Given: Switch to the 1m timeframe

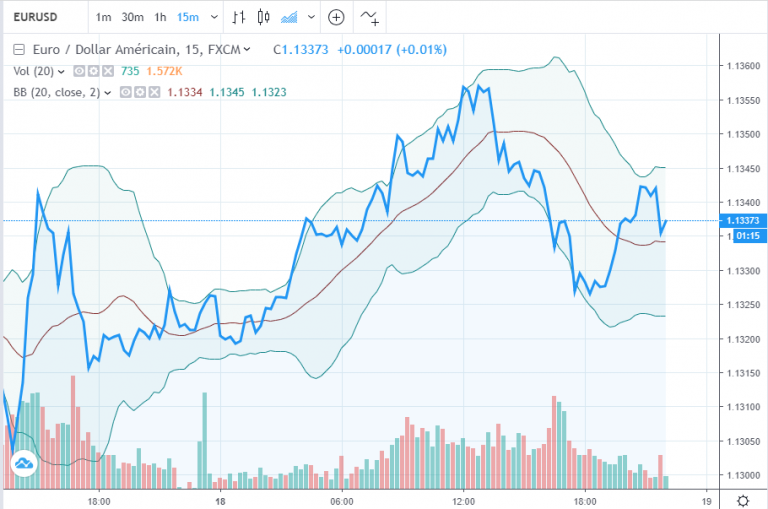Looking at the screenshot, I should click(x=103, y=18).
